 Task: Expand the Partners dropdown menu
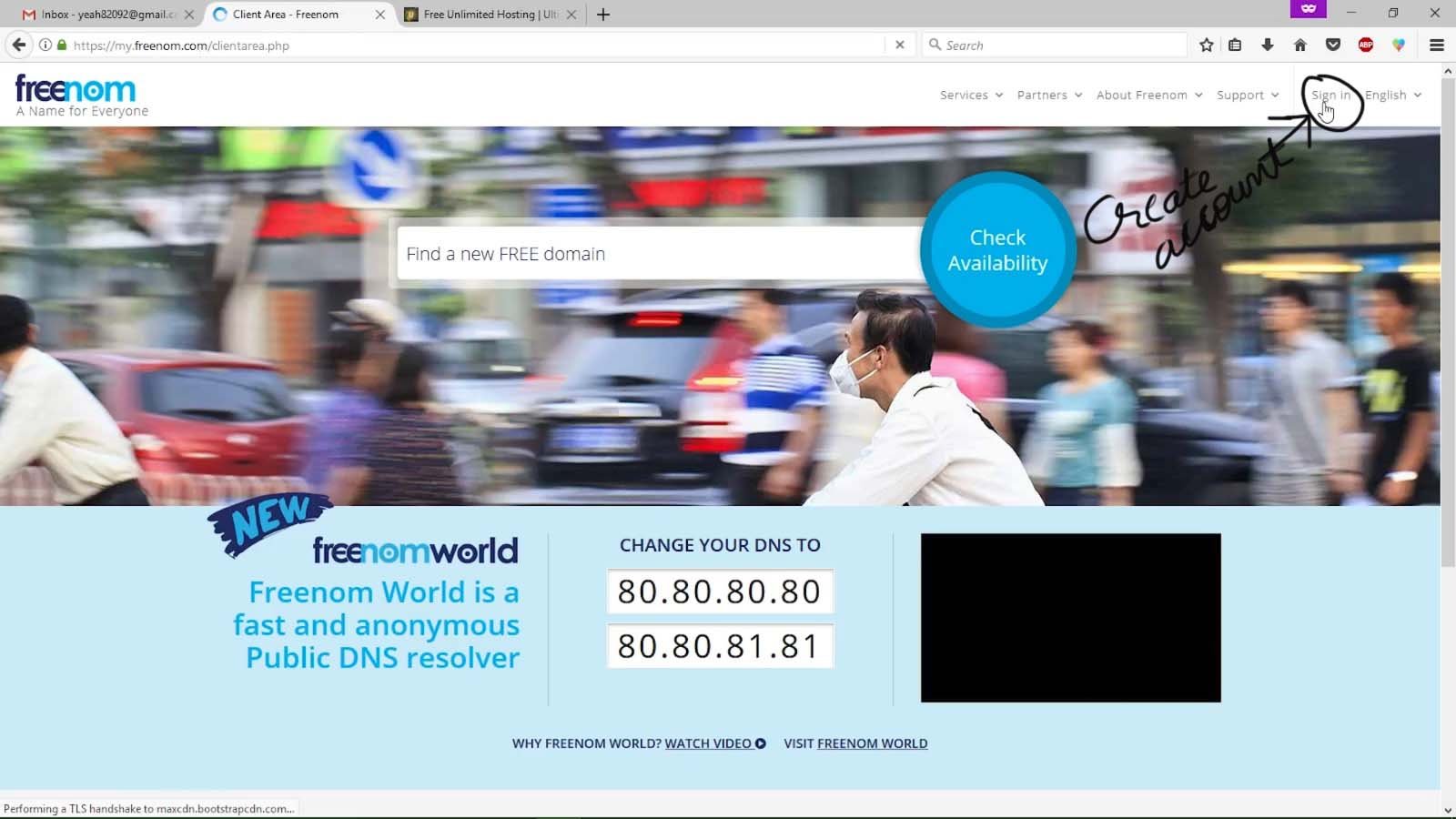click(1049, 95)
